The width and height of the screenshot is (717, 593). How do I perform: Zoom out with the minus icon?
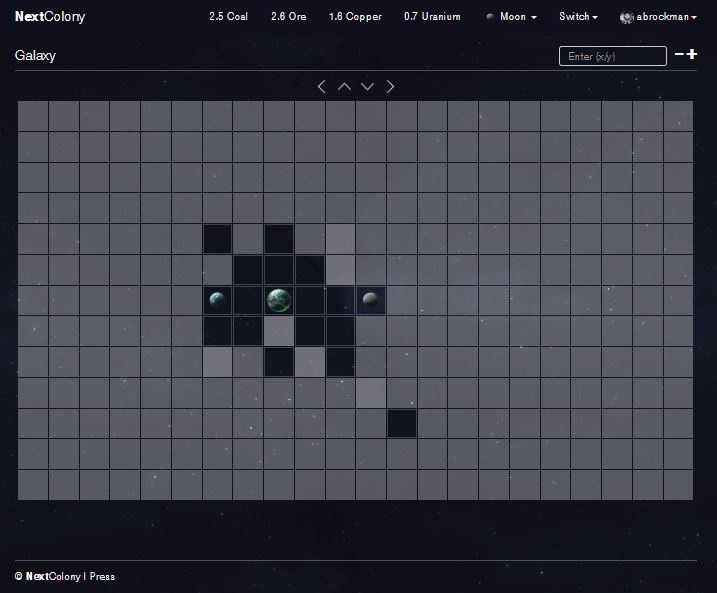click(x=679, y=54)
